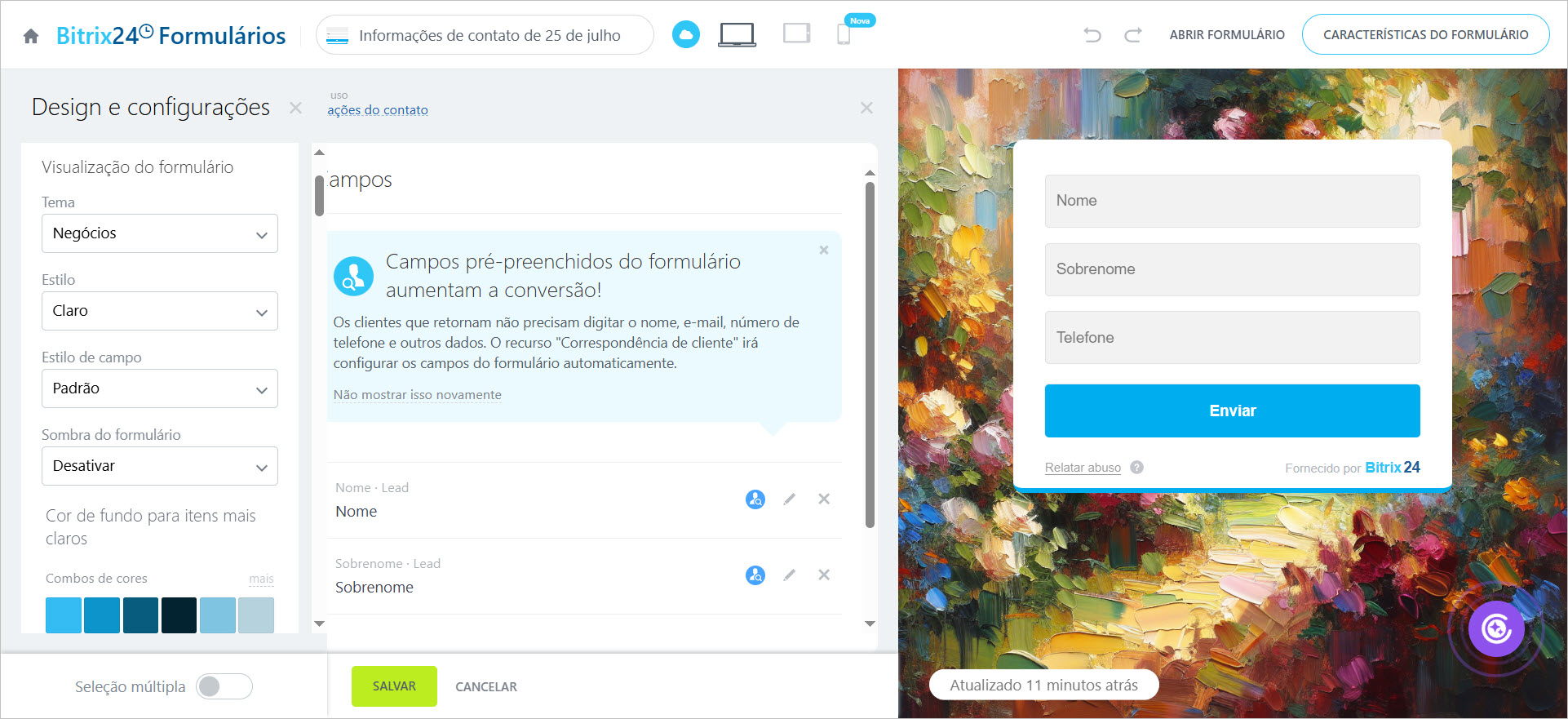Redo the last change
1568x719 pixels.
point(1132,34)
